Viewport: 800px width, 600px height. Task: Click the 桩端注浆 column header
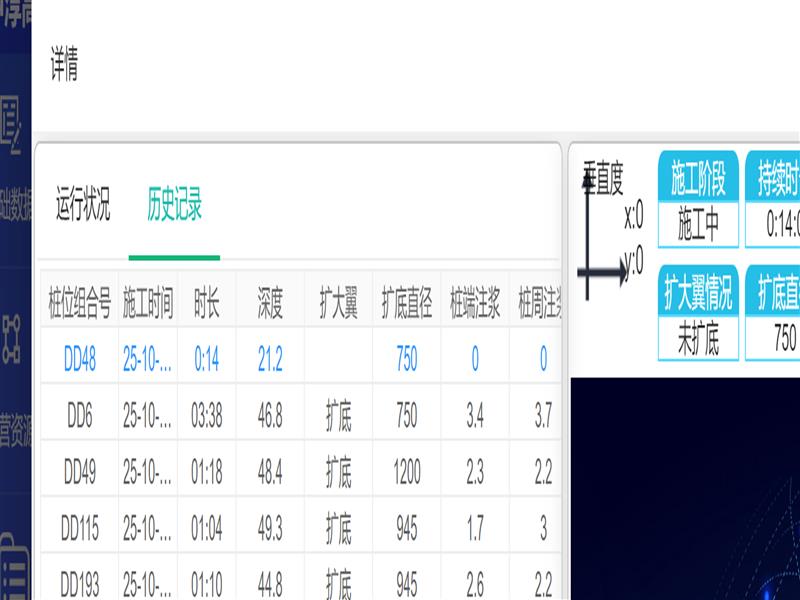pyautogui.click(x=475, y=303)
